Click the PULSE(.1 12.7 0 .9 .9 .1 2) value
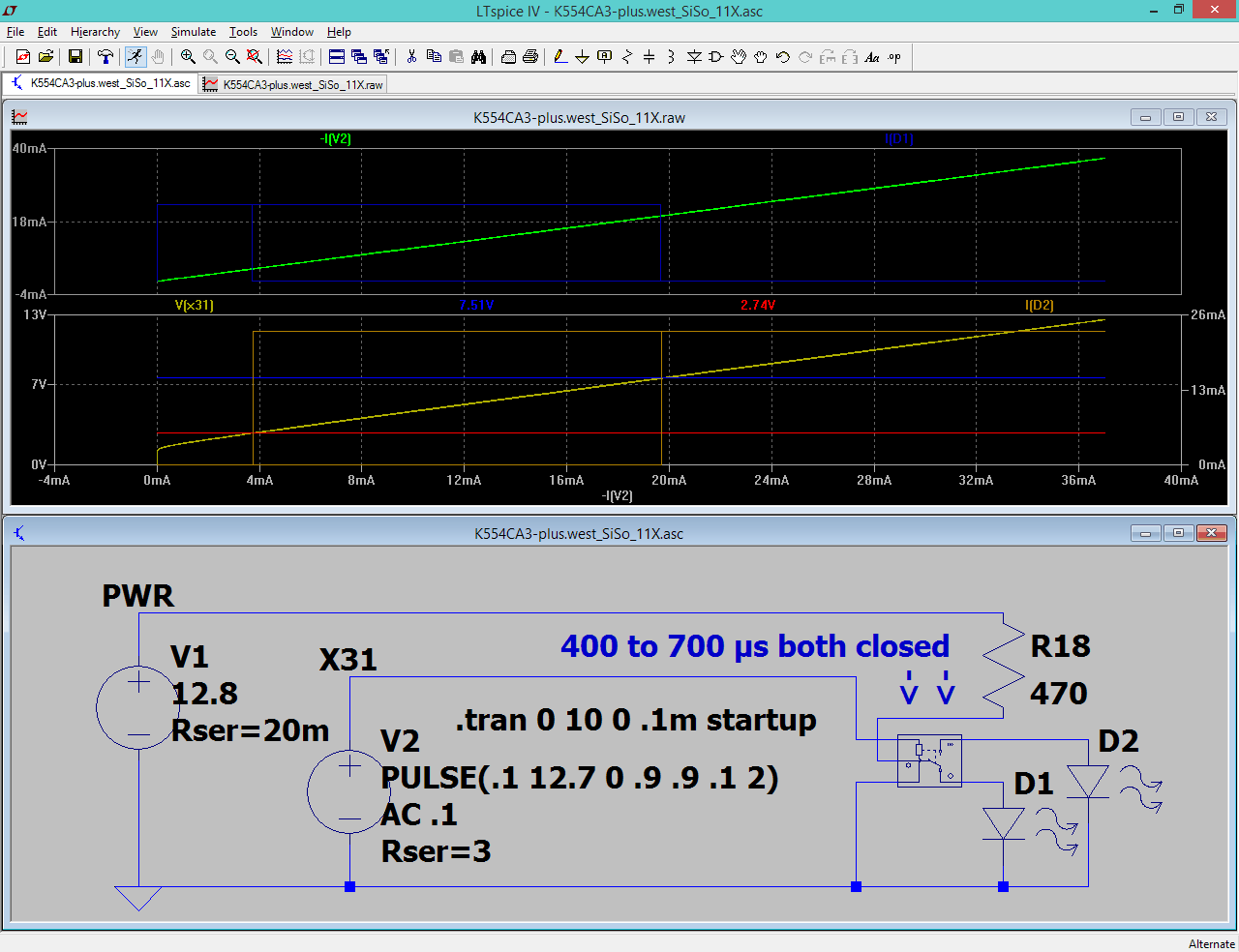 pyautogui.click(x=580, y=777)
